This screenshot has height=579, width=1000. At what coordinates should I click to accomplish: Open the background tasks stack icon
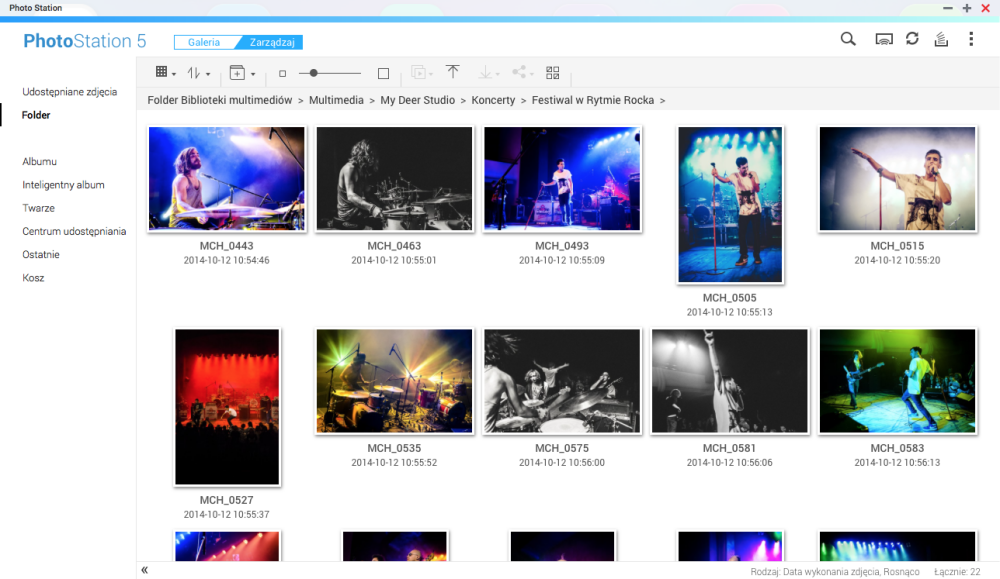pos(941,40)
